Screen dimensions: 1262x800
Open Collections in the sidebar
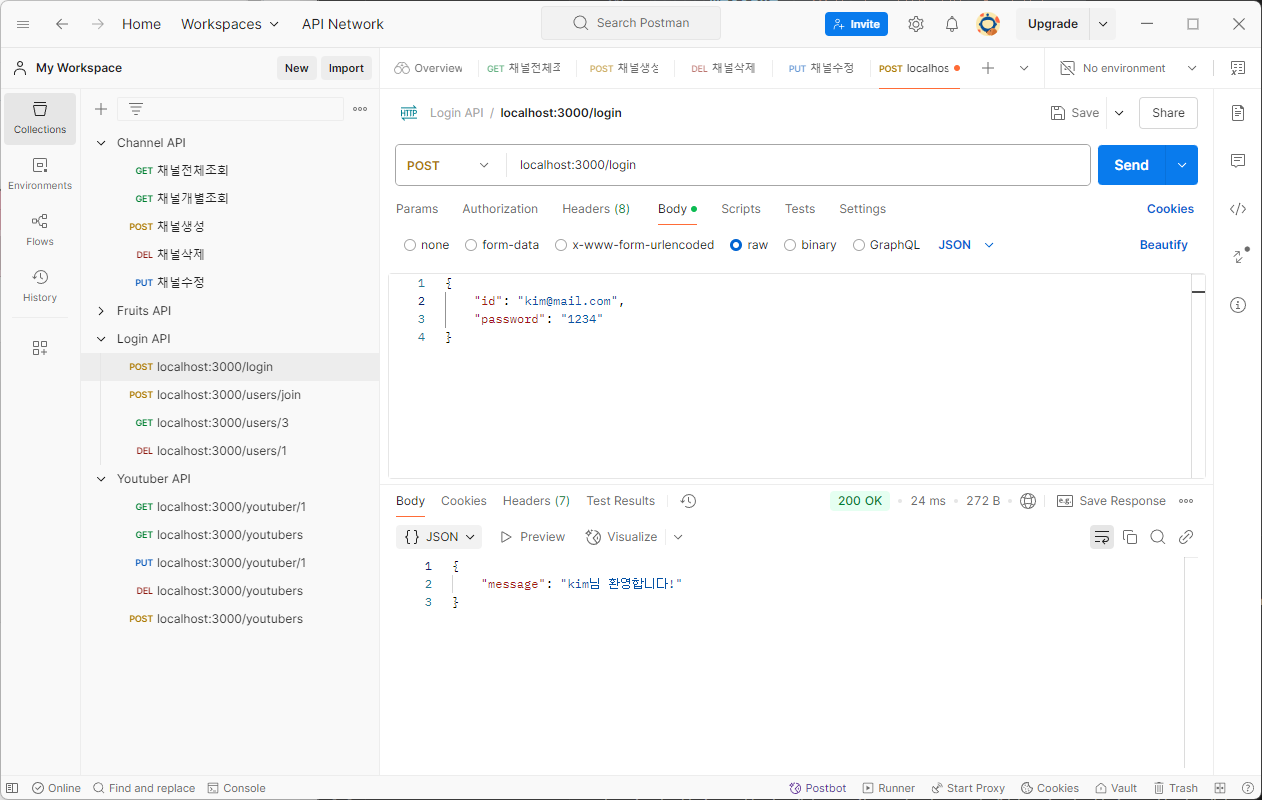[40, 118]
